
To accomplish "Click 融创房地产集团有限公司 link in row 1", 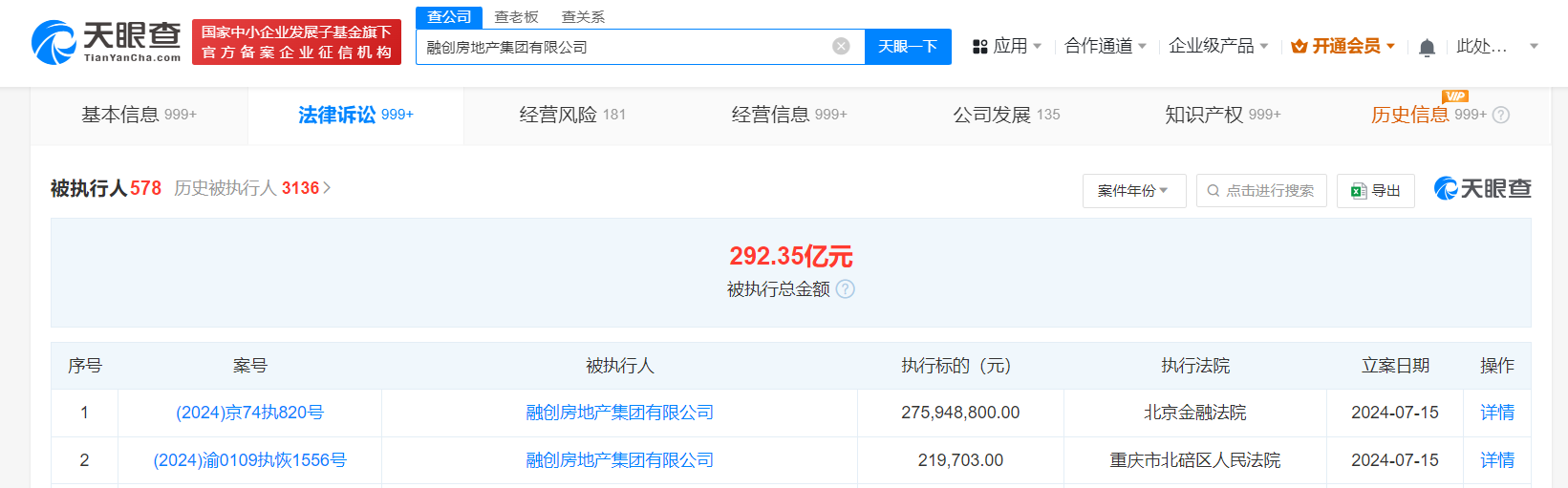I will [x=619, y=413].
